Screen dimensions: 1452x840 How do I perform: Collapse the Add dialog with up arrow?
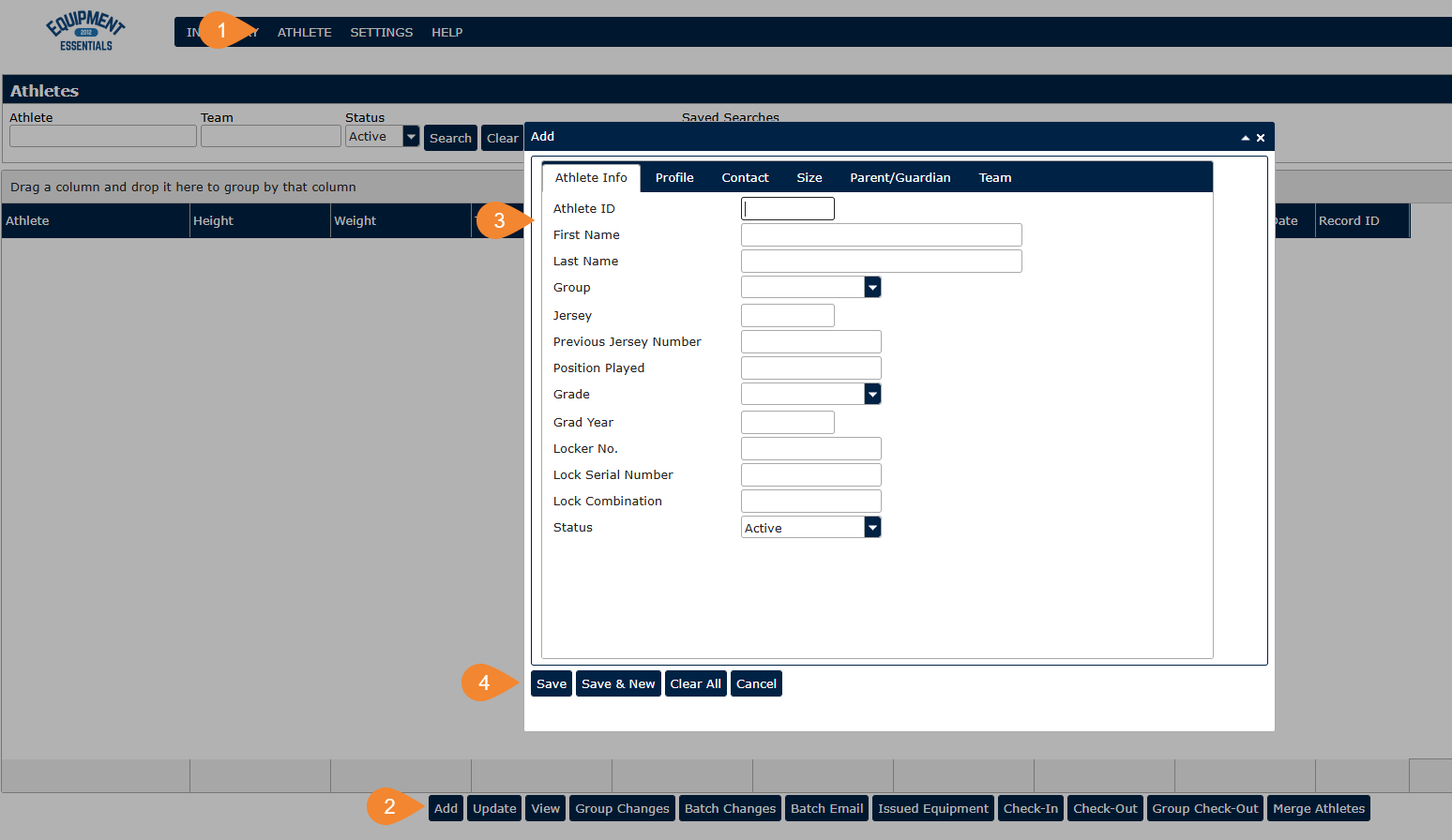[1246, 138]
